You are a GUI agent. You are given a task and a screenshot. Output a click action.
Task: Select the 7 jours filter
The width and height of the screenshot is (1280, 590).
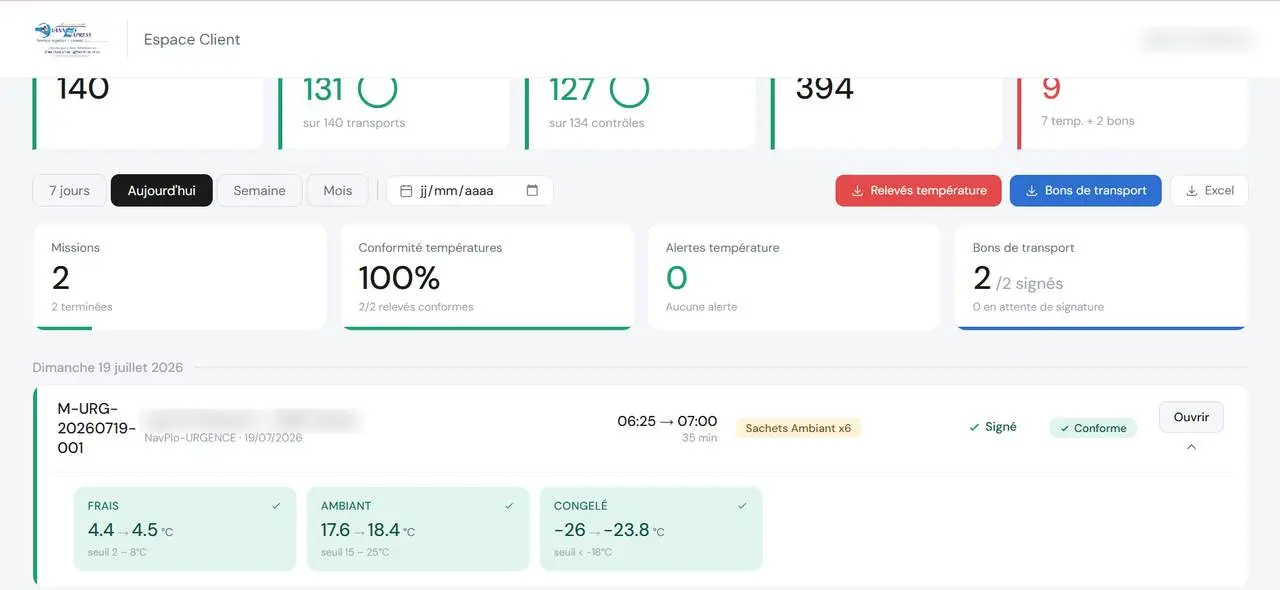tap(69, 190)
